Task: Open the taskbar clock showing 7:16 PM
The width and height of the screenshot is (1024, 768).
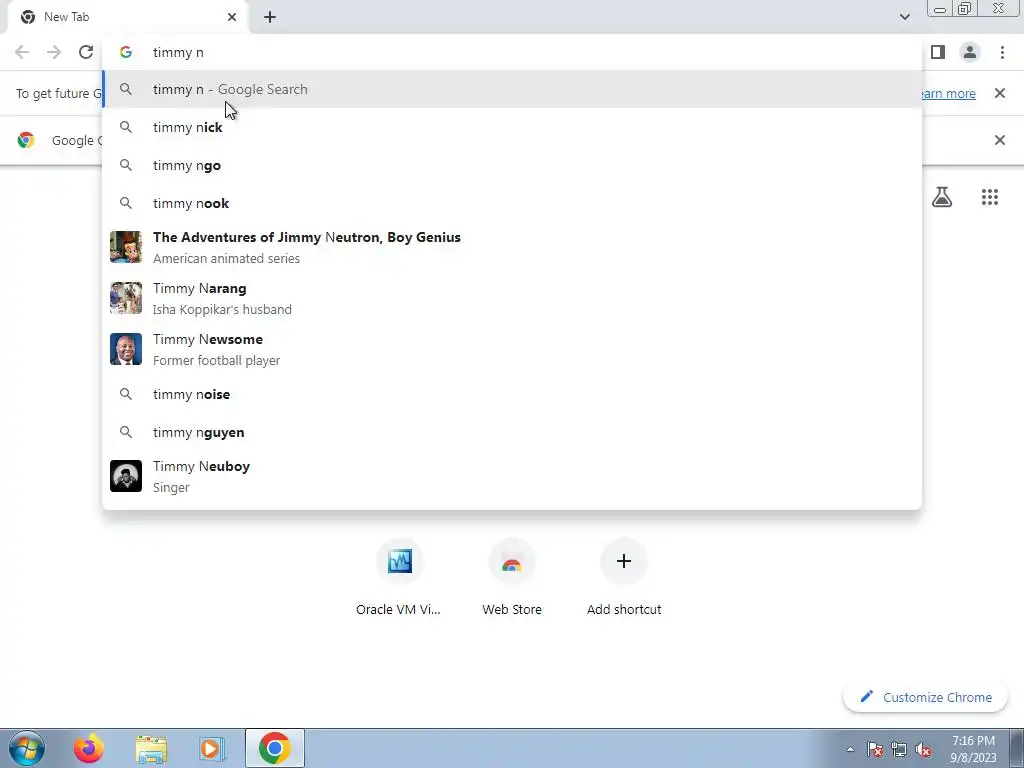Action: [973, 749]
